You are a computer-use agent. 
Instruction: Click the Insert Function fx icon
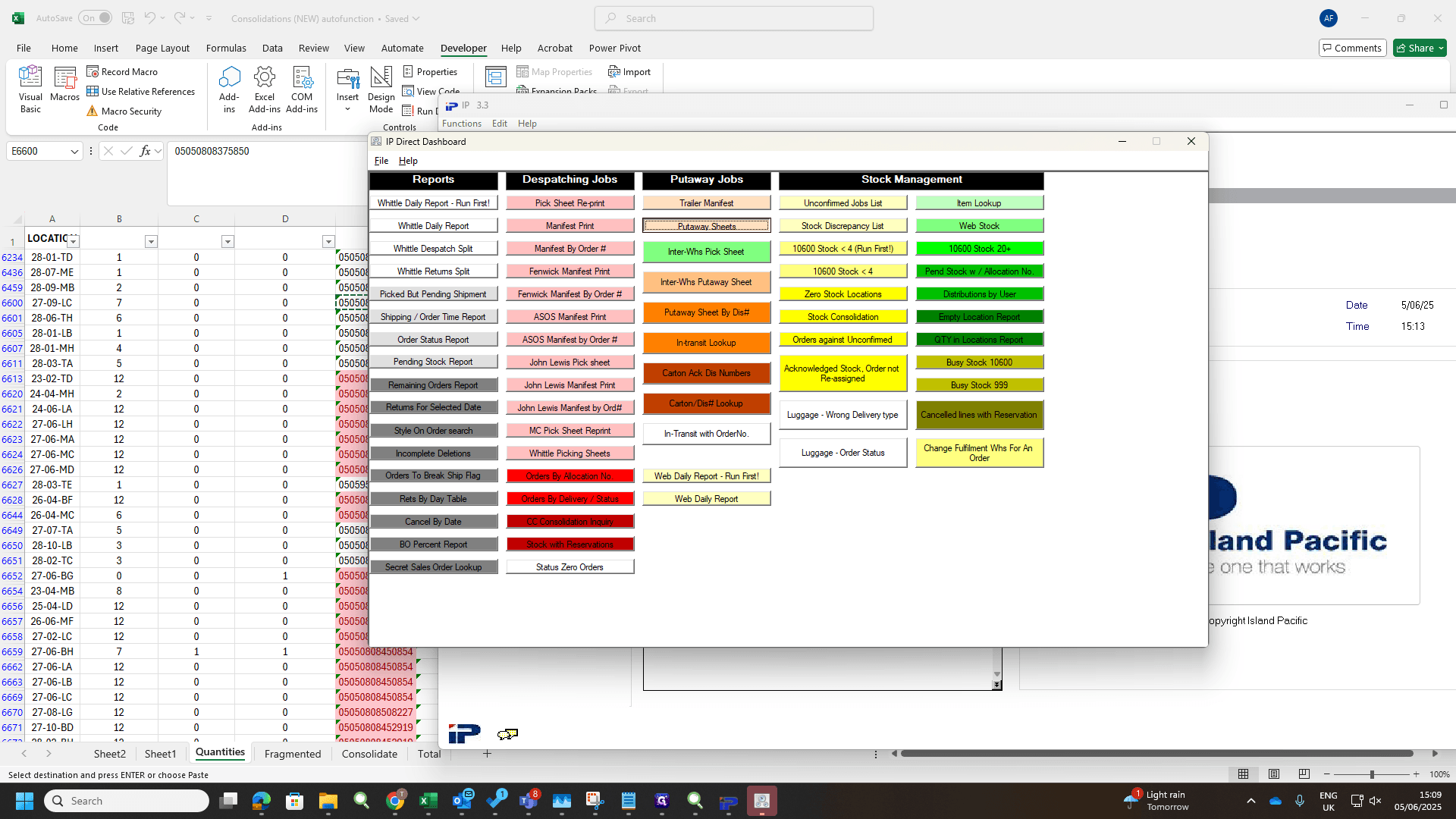[145, 151]
